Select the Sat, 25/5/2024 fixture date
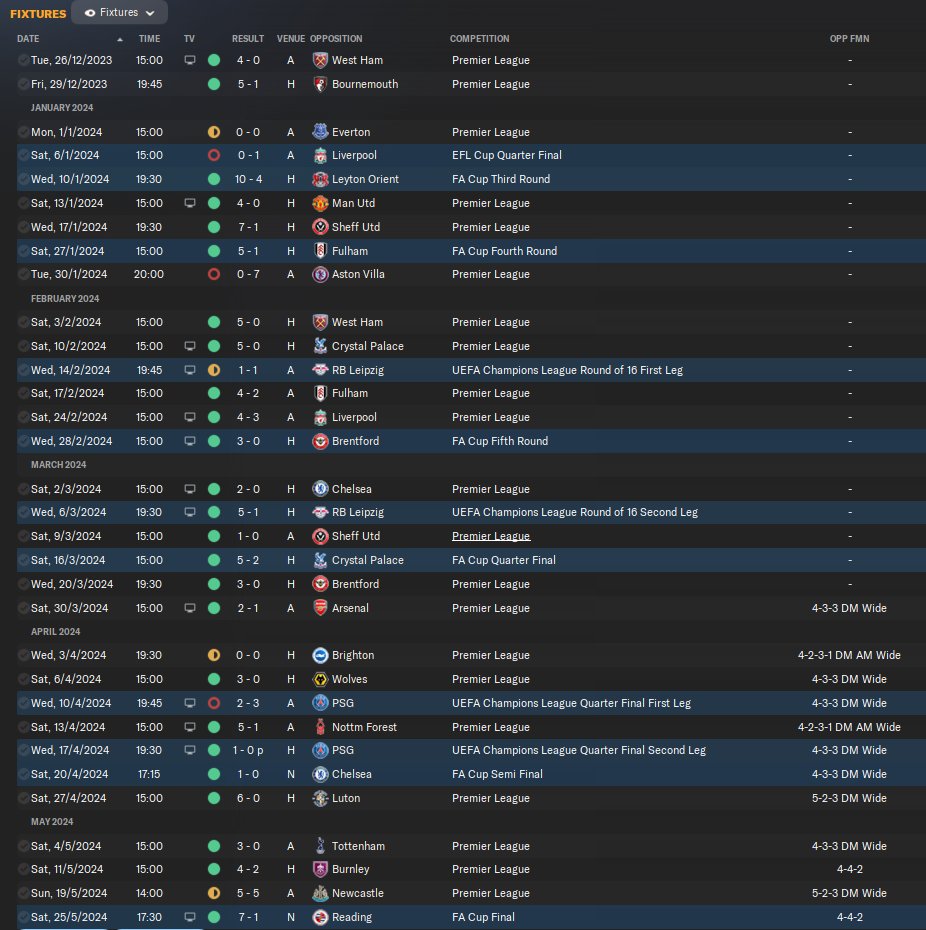 coord(69,917)
